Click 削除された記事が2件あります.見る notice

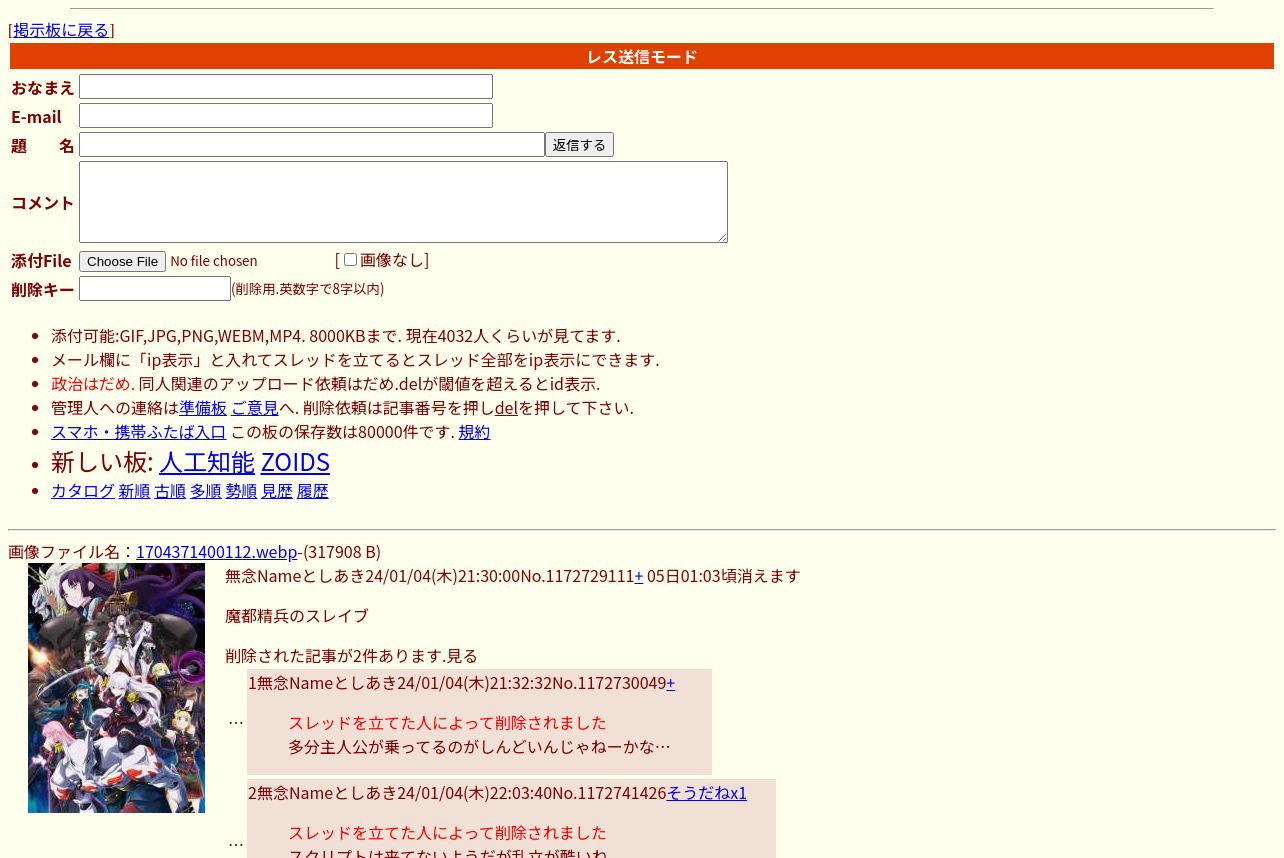(352, 656)
